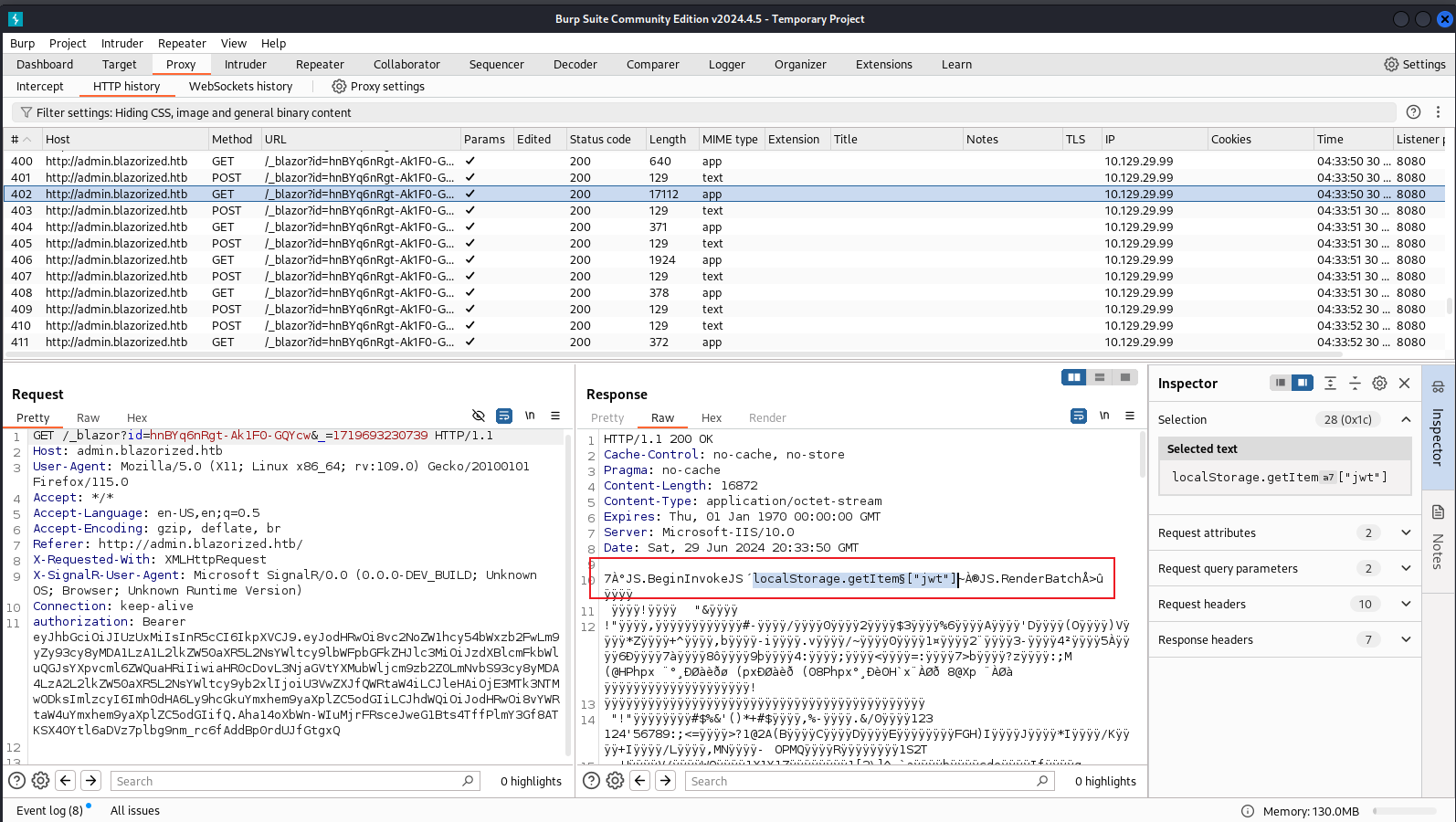Click the Inspector side tab icon
The width and height of the screenshot is (1456, 822).
point(1438,387)
